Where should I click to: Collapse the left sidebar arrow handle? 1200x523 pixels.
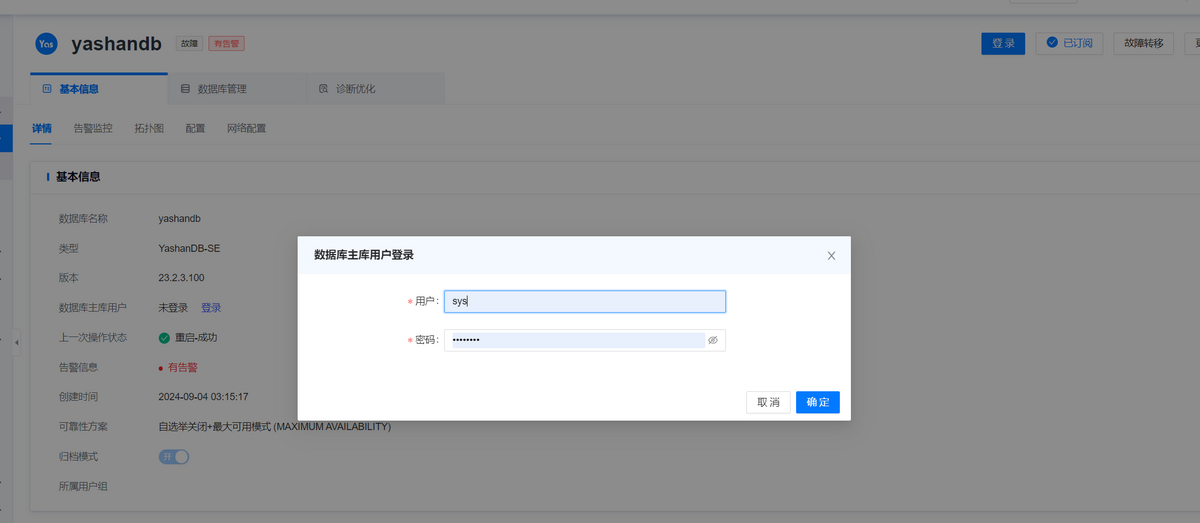16,345
